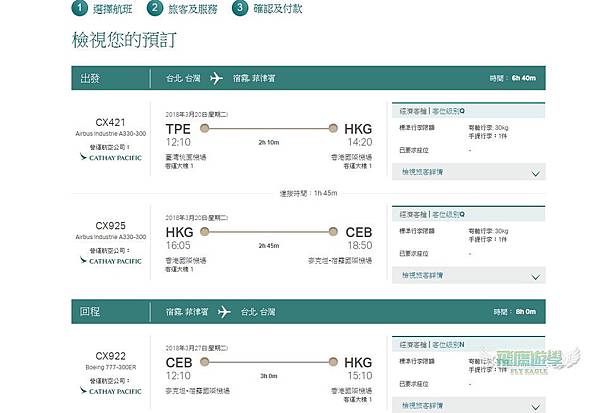This screenshot has width=600, height=413.
Task: Click CEB code in the CX925 row
Action: click(359, 232)
